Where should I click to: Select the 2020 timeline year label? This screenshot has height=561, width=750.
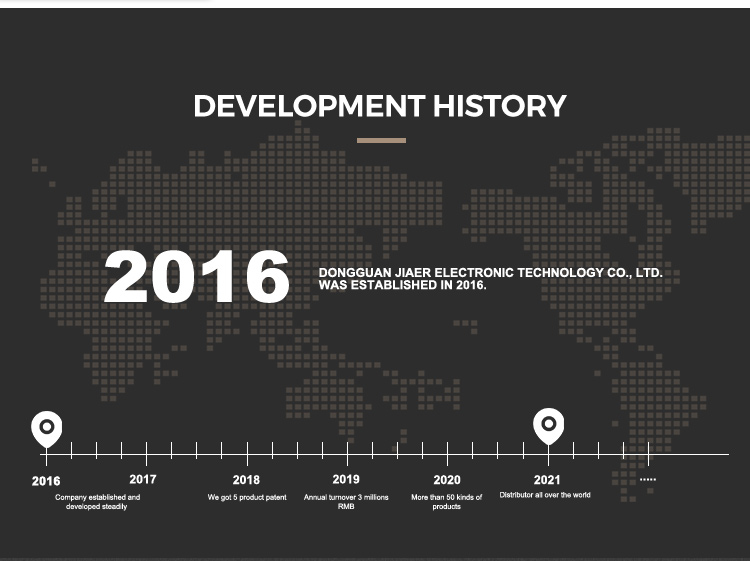pyautogui.click(x=447, y=480)
